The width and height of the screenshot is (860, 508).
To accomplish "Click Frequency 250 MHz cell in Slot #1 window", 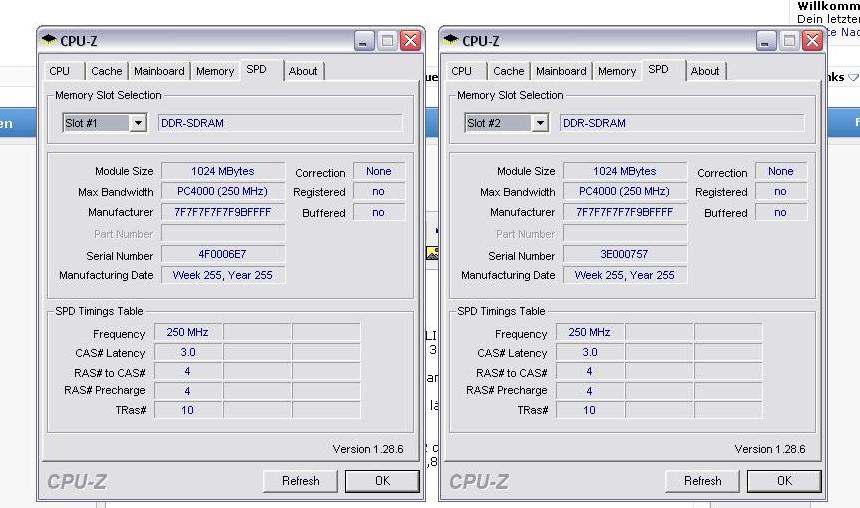I will (x=188, y=332).
